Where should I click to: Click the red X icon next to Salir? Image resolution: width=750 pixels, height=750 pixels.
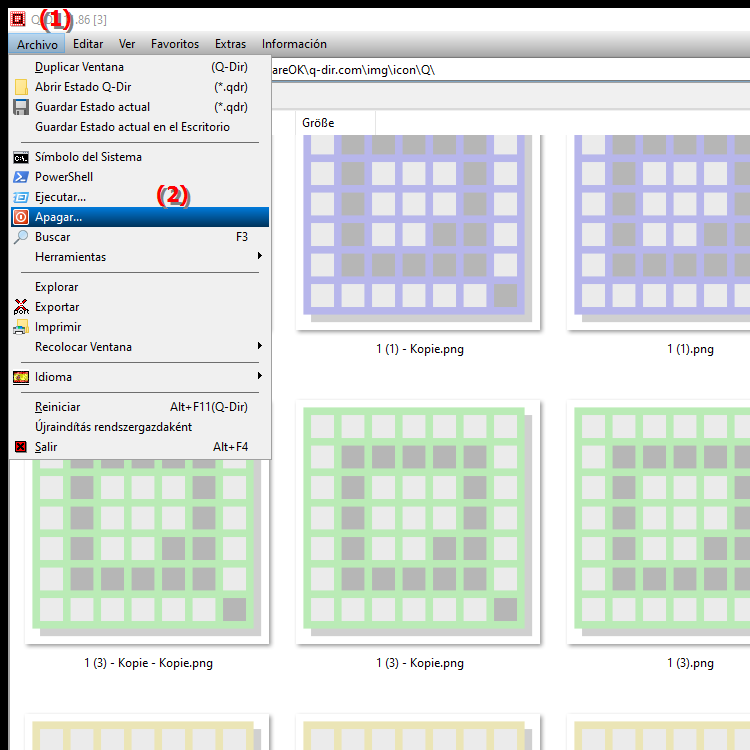pyautogui.click(x=21, y=447)
